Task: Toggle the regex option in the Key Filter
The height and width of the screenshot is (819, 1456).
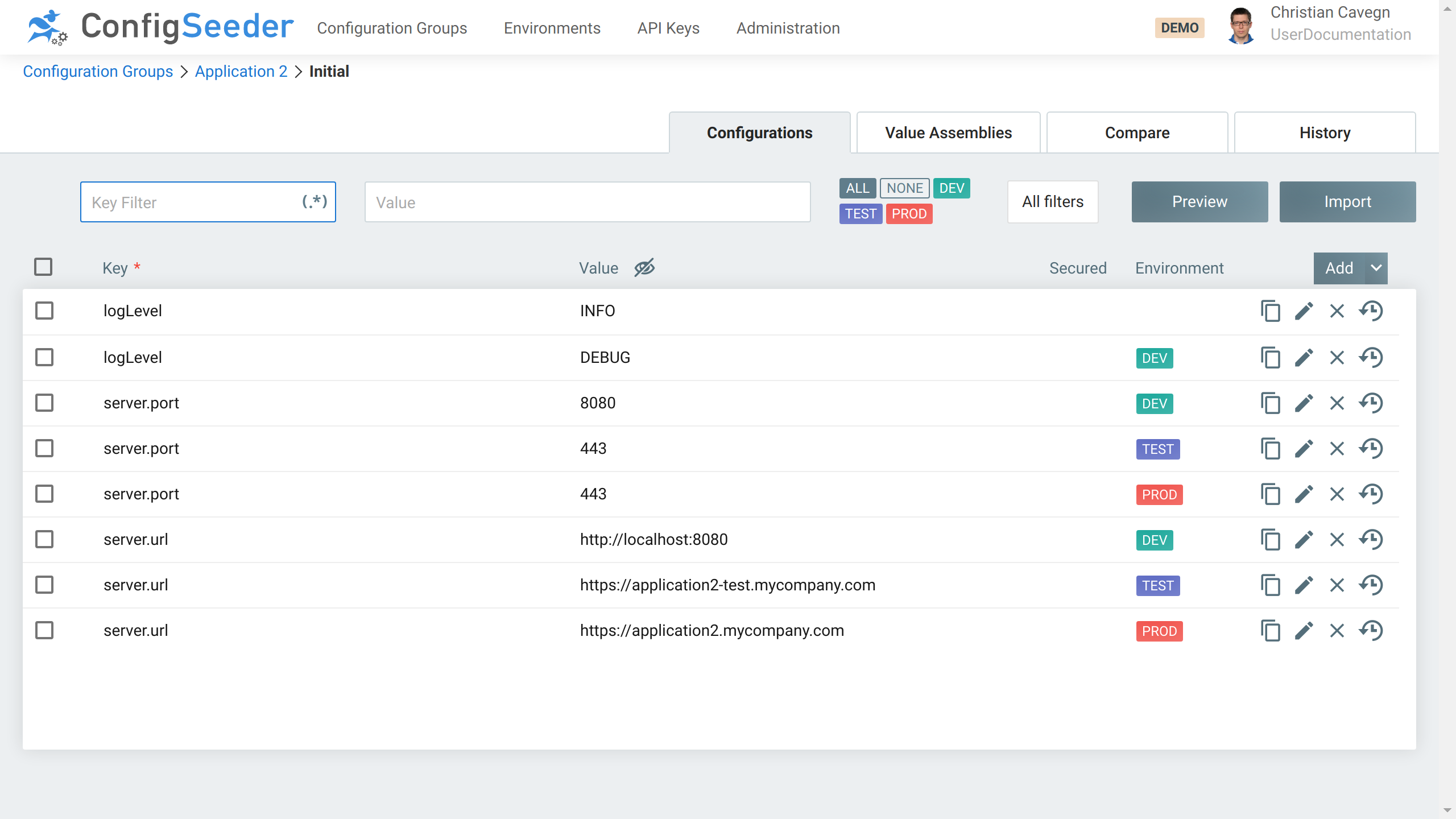Action: pyautogui.click(x=315, y=201)
